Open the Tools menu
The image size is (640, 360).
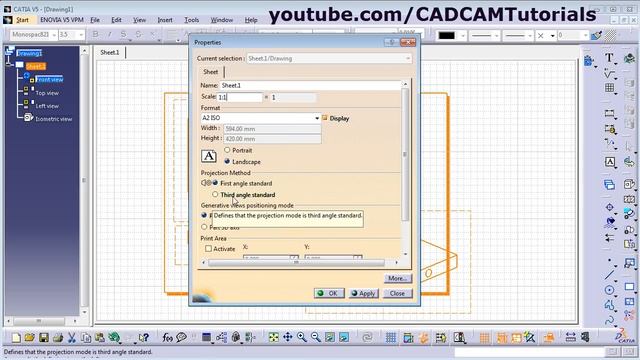click(191, 20)
